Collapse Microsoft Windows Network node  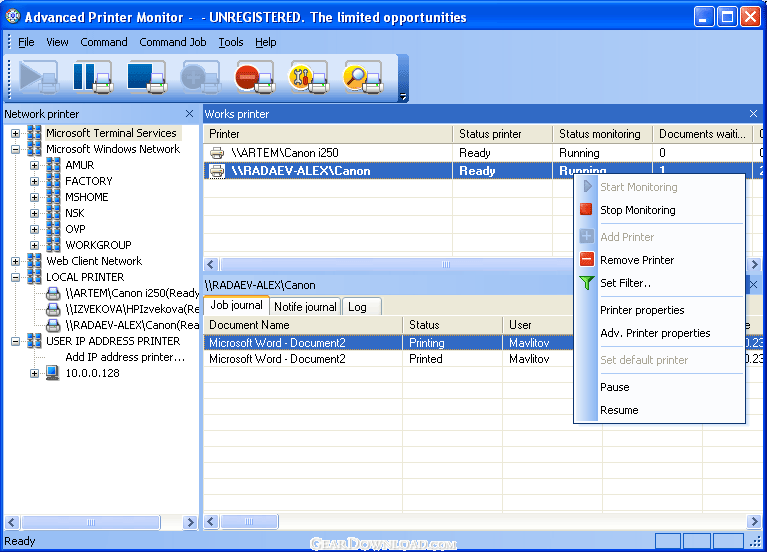16,149
